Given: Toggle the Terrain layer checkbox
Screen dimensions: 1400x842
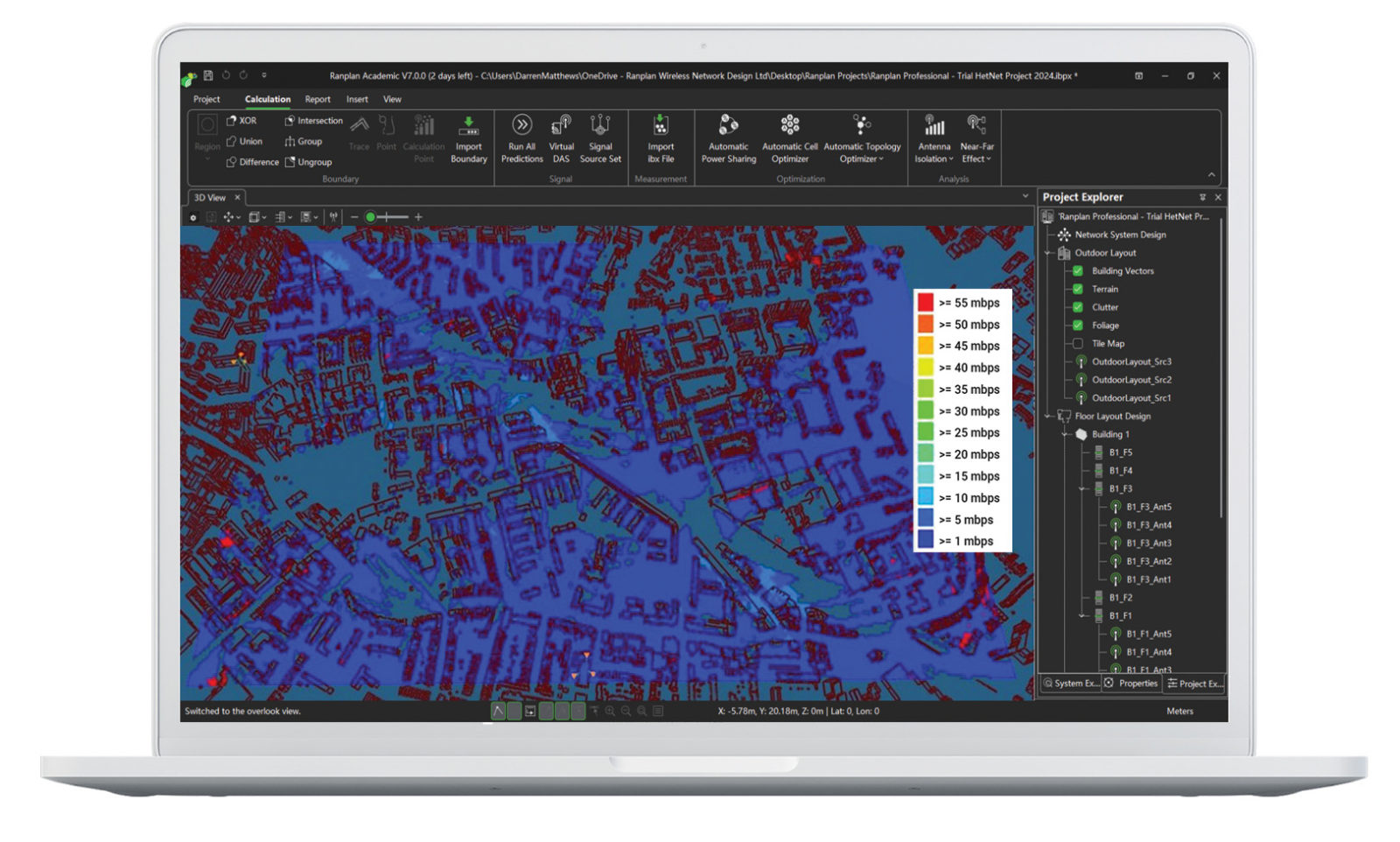Looking at the screenshot, I should pyautogui.click(x=1078, y=289).
